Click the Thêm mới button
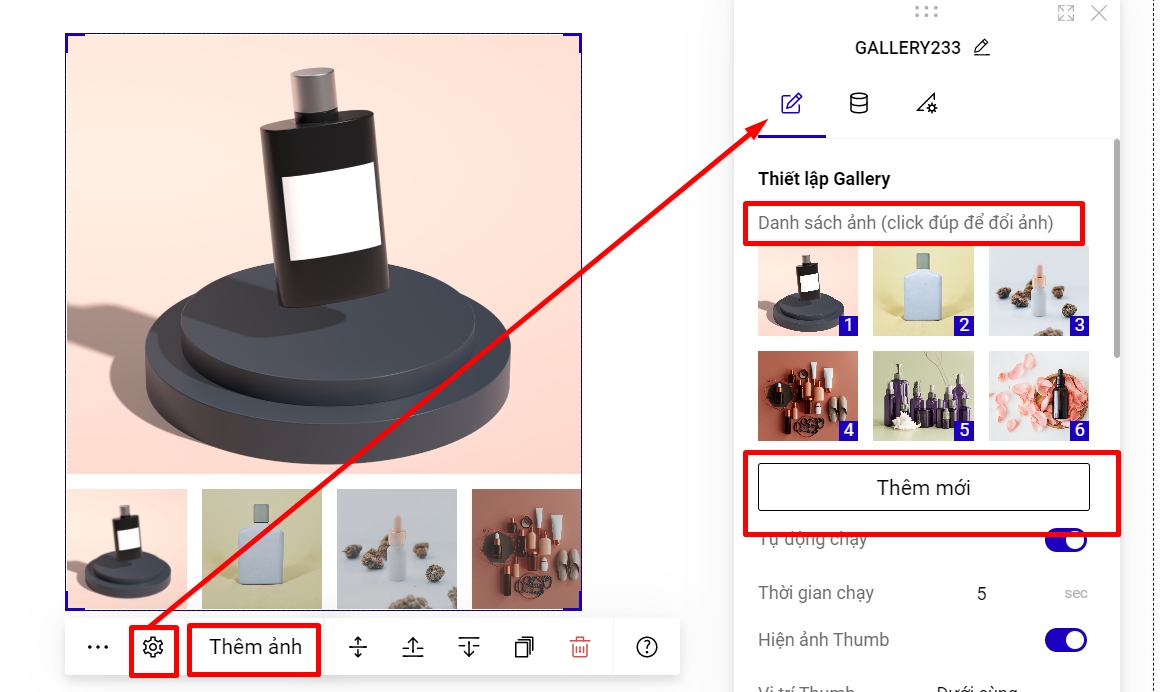Viewport: 1174px width, 692px height. tap(923, 488)
